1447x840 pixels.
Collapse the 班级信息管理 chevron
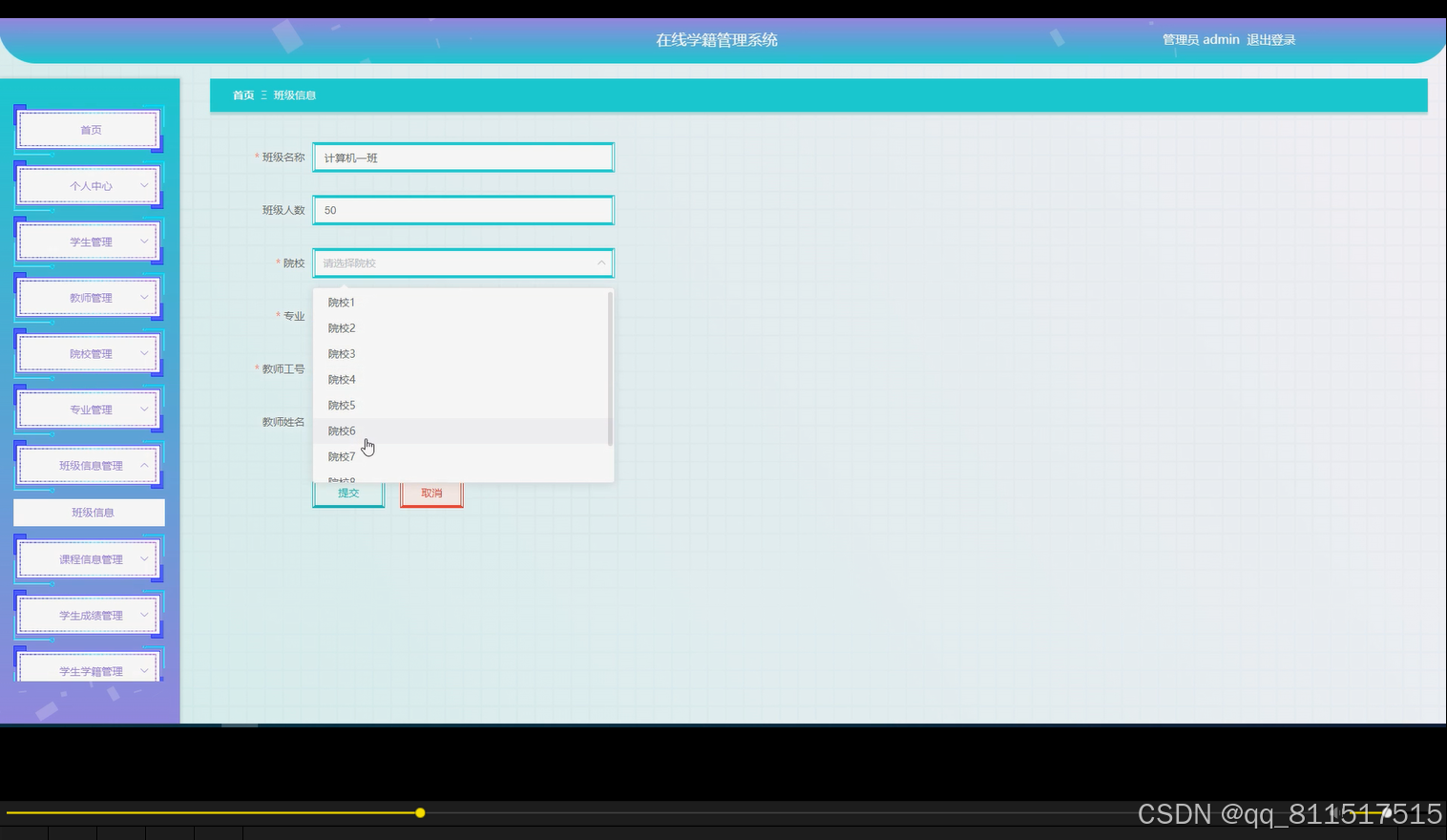pyautogui.click(x=144, y=466)
